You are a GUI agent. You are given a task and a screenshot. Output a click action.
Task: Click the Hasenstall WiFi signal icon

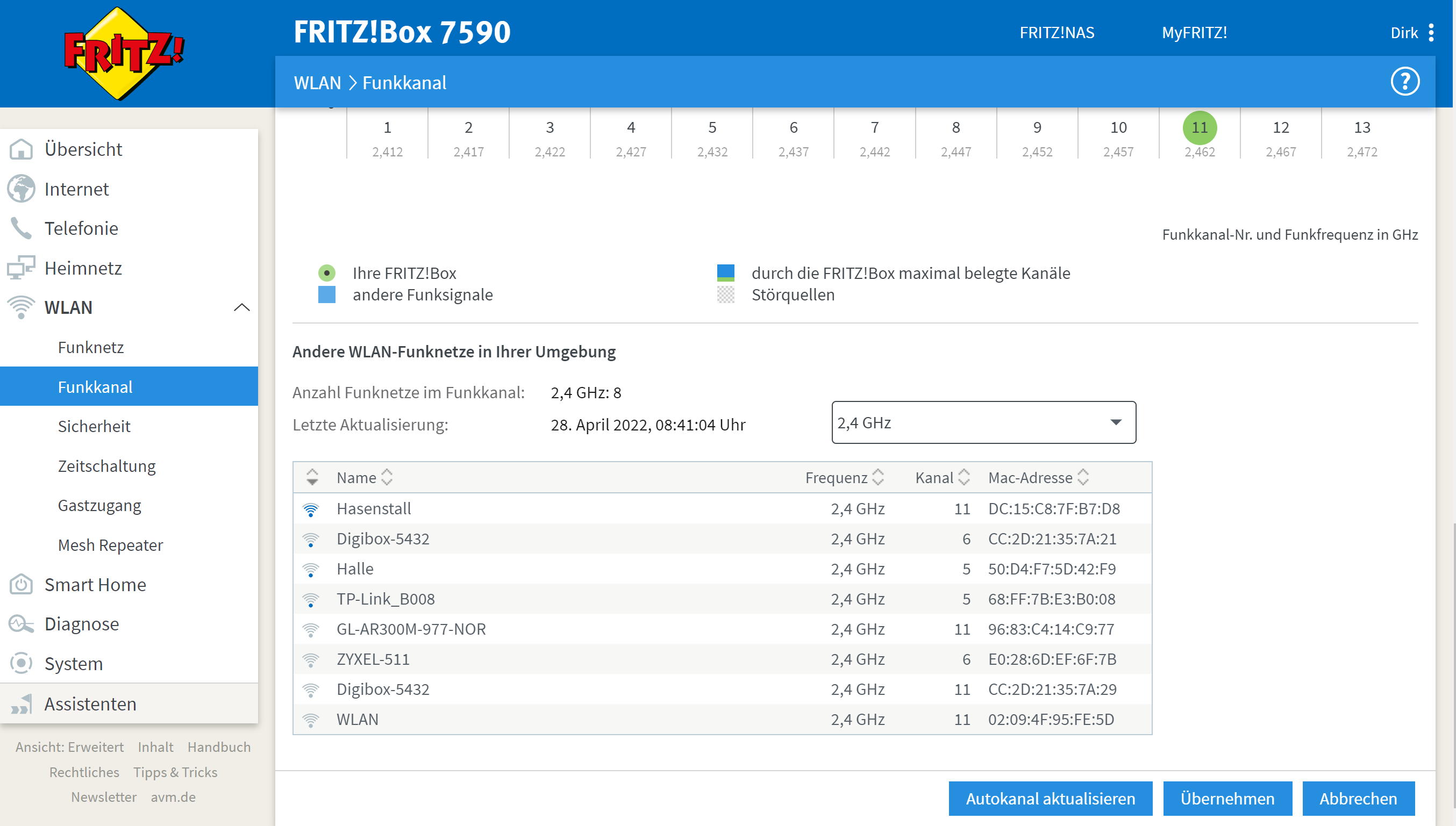(311, 509)
